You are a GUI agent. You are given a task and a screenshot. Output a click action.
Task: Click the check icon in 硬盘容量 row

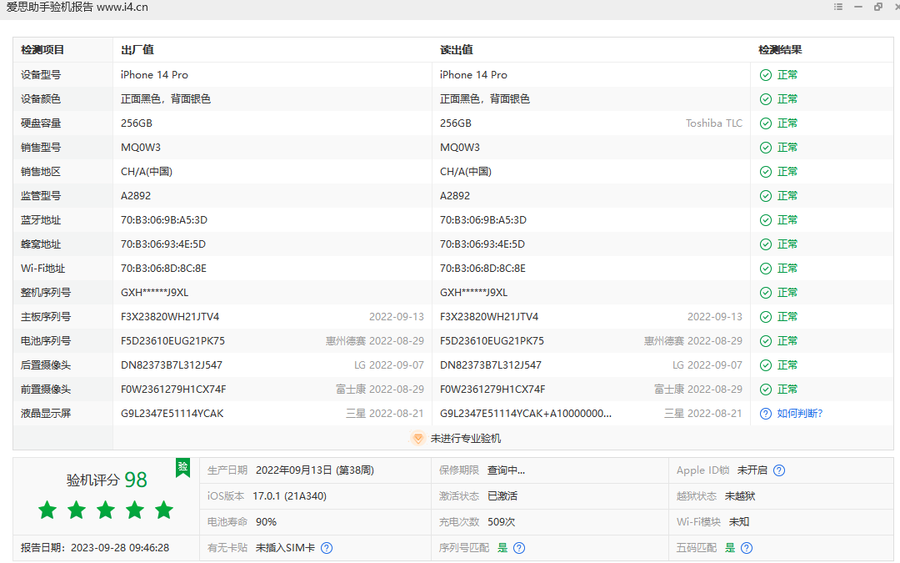(x=765, y=123)
